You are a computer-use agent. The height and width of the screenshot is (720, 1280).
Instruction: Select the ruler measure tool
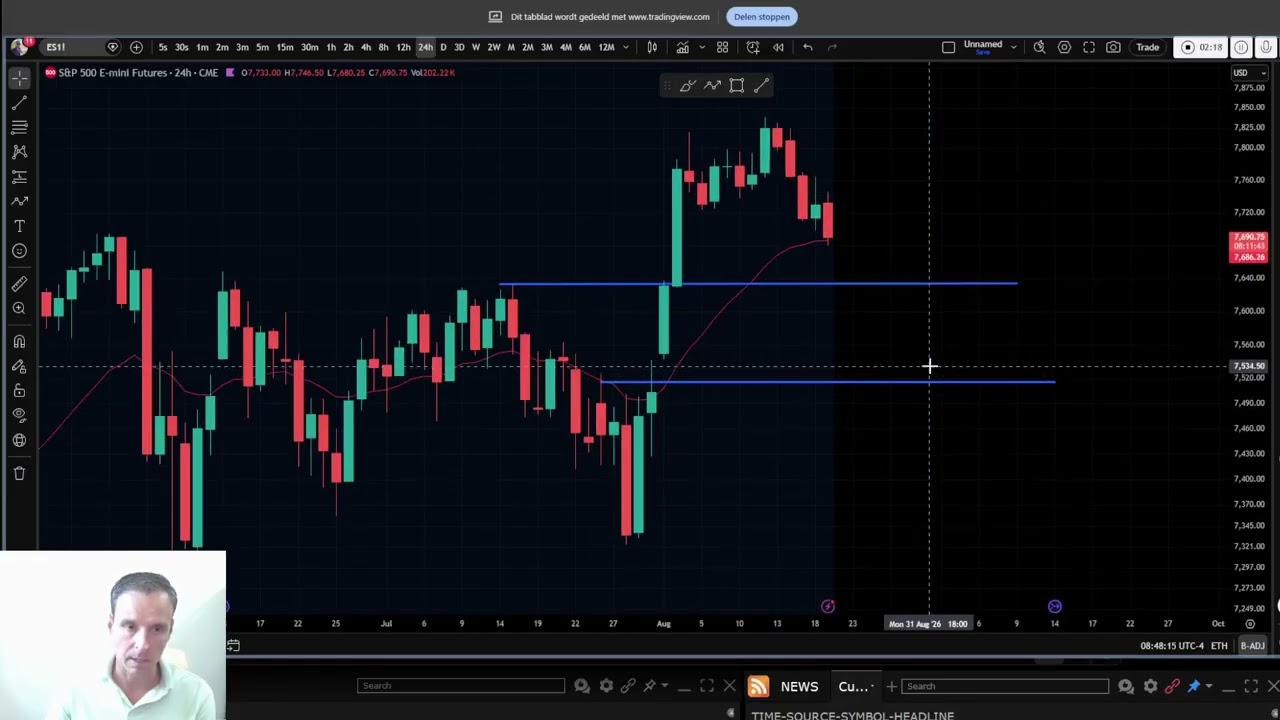[19, 284]
